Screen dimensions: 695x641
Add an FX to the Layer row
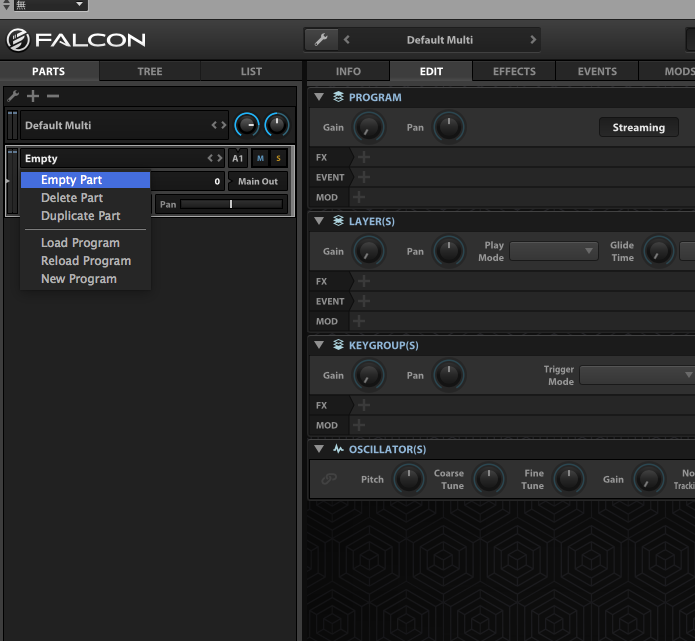364,281
